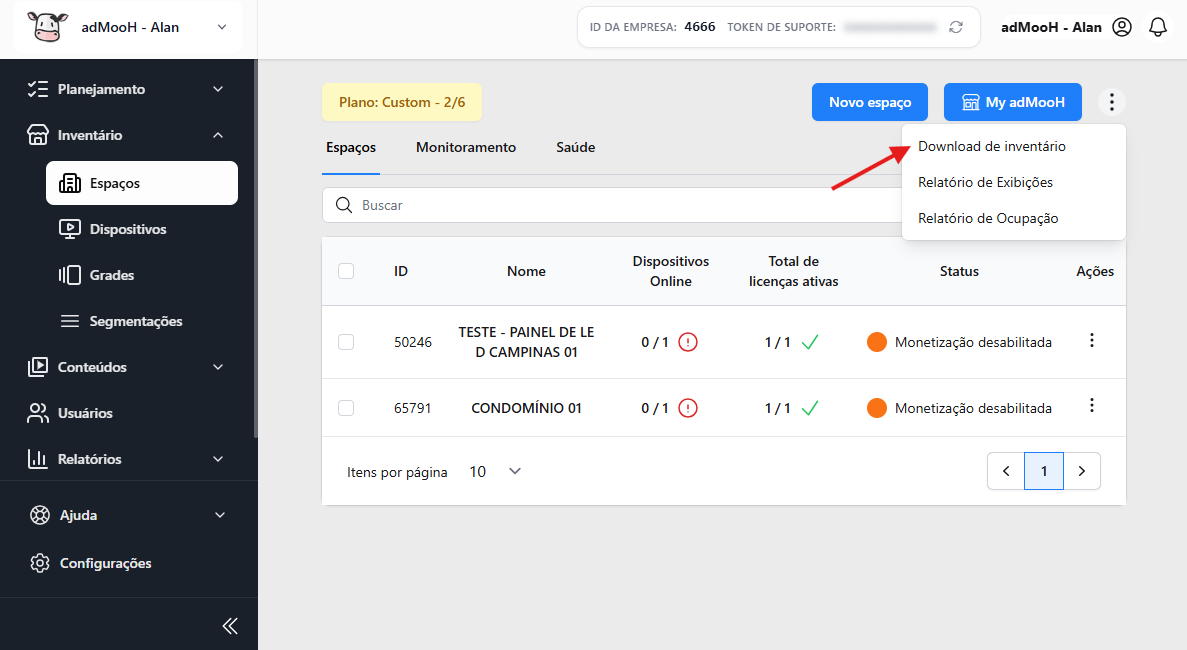Check the box for space 50246
This screenshot has width=1187, height=650.
(346, 342)
